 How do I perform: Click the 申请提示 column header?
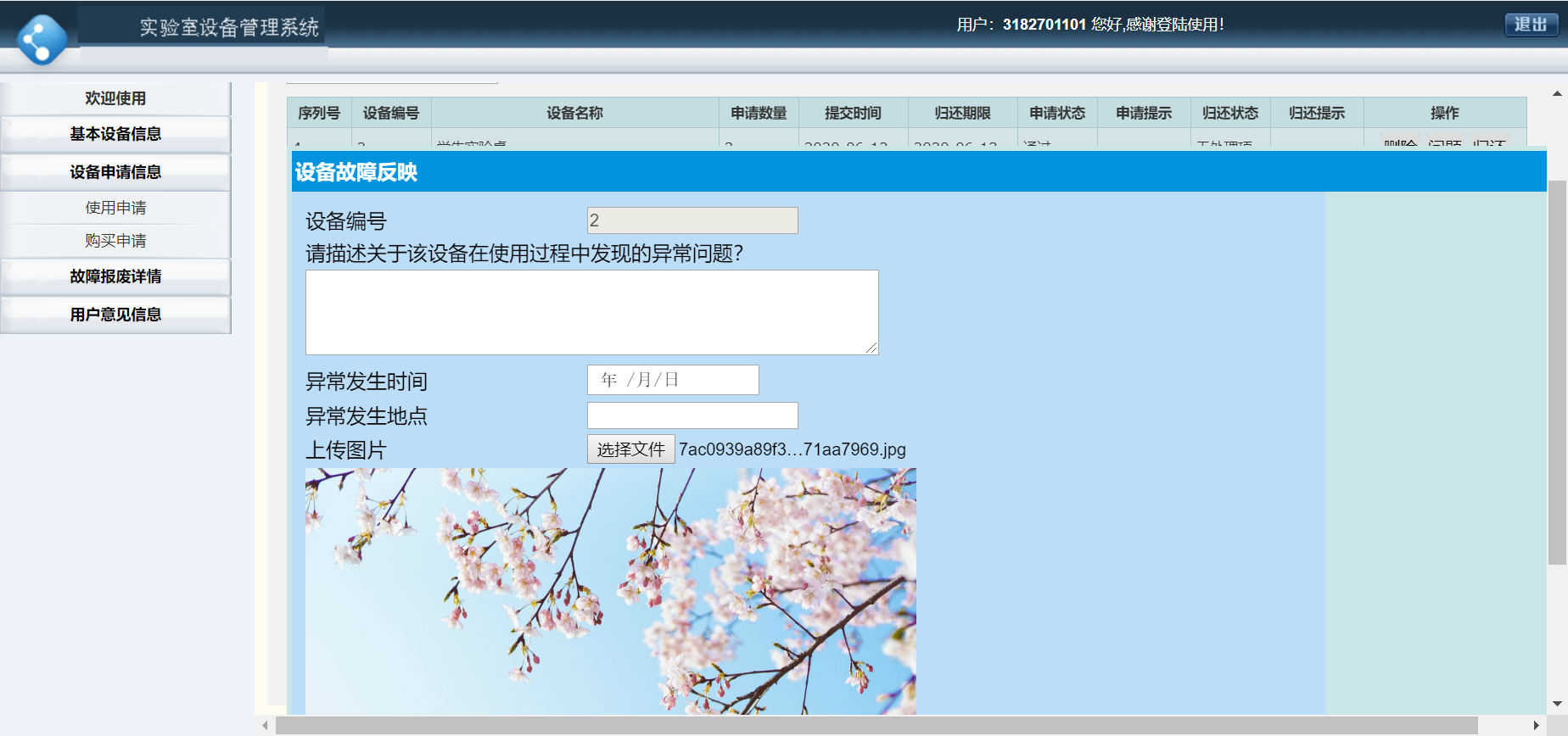pos(1144,113)
